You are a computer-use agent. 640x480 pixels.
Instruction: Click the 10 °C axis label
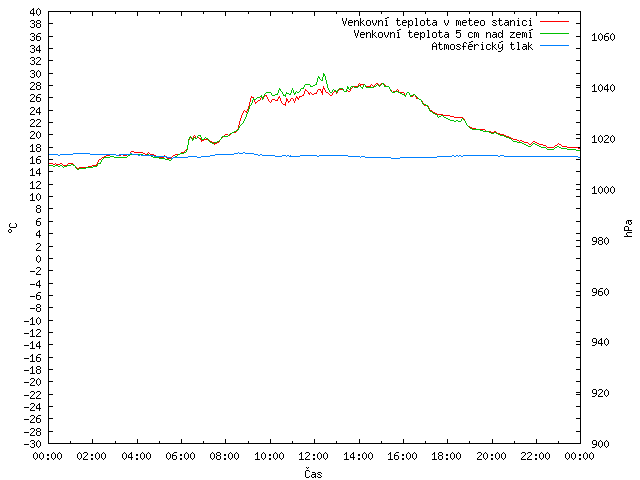pyautogui.click(x=36, y=197)
